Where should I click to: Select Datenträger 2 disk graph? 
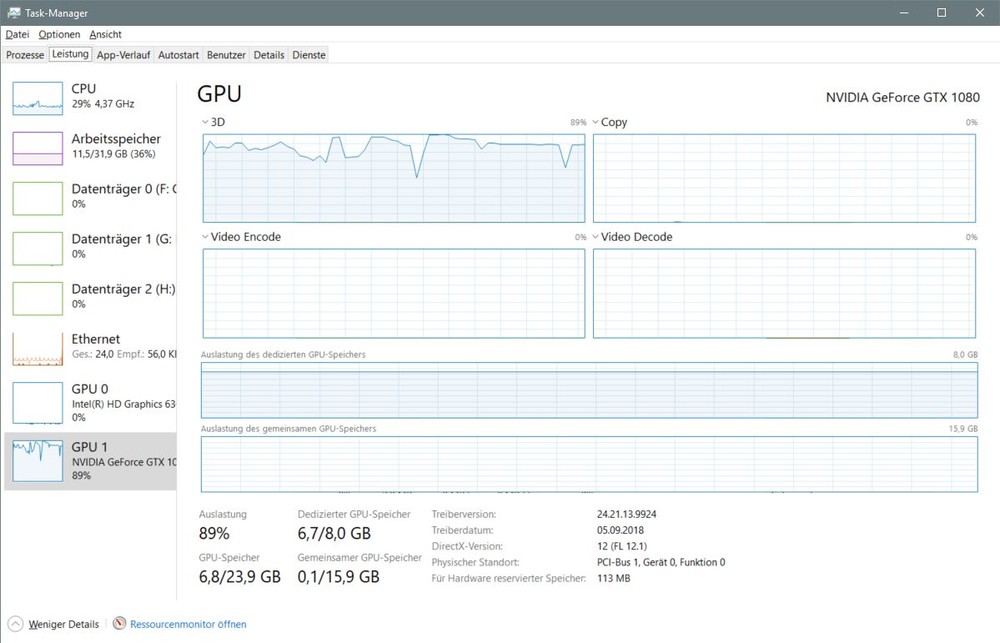[x=37, y=298]
